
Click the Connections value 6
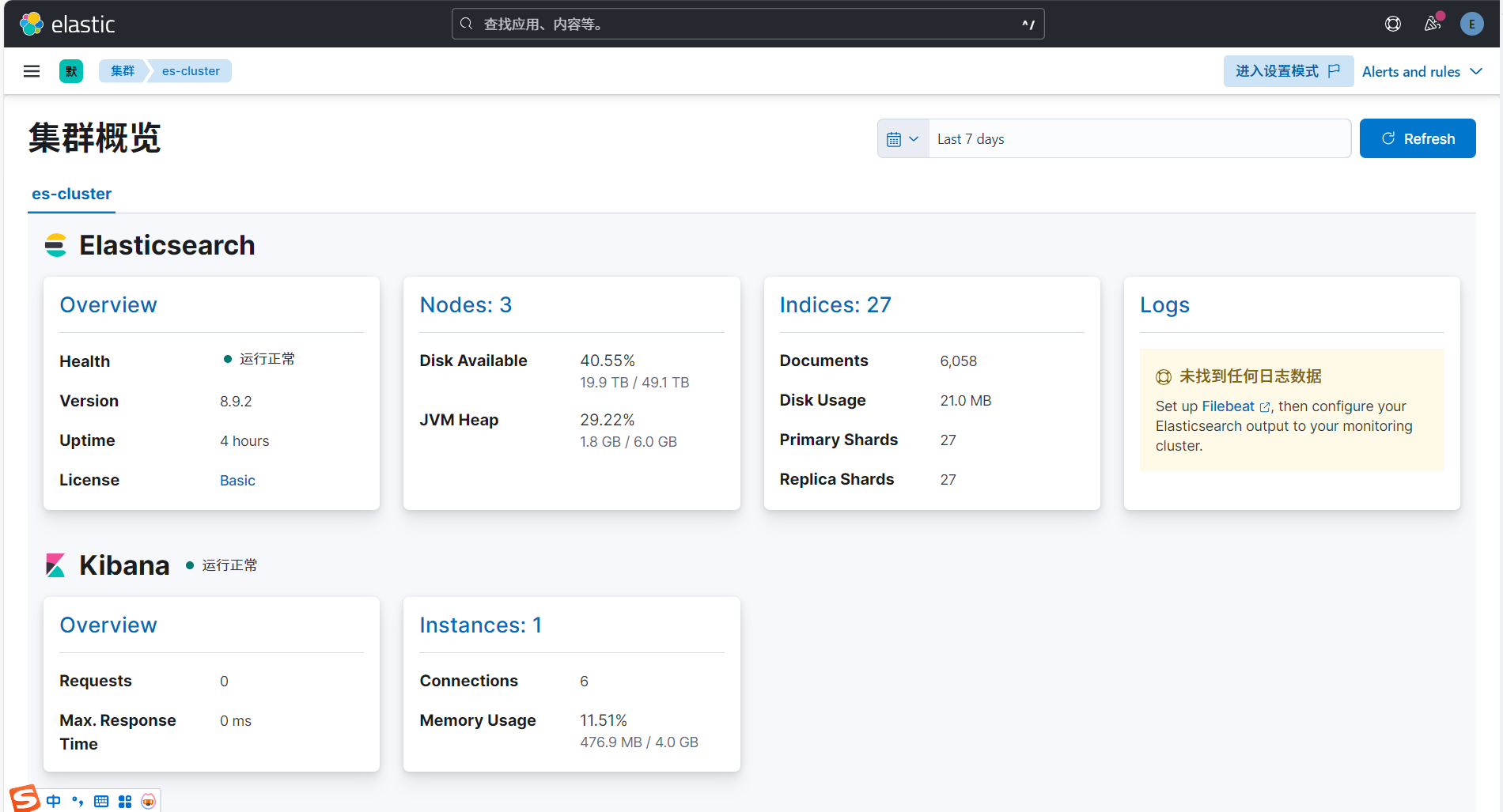click(x=584, y=682)
